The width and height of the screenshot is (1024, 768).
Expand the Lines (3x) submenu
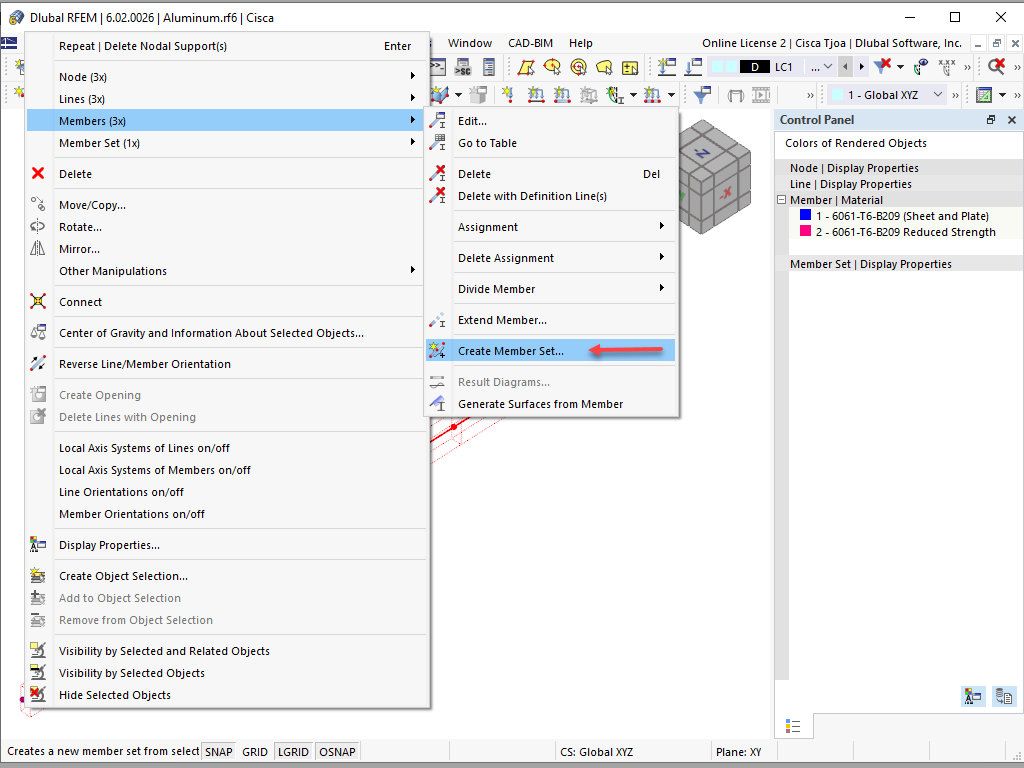click(x=226, y=99)
